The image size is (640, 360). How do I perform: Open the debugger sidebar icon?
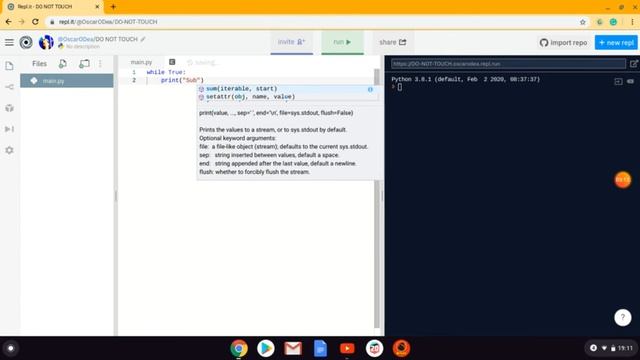click(9, 129)
